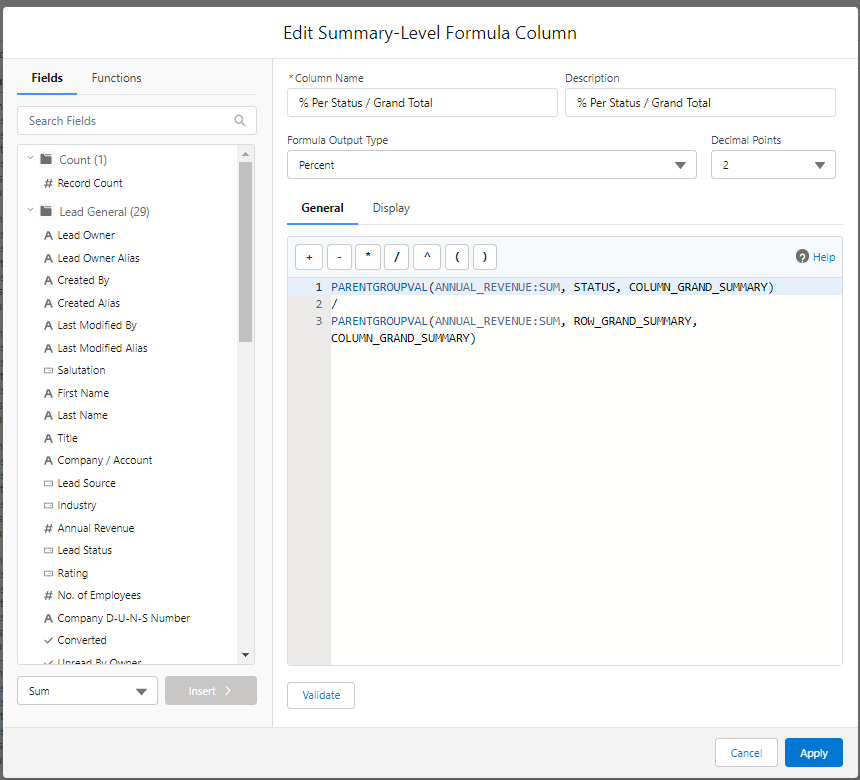The image size is (860, 780).
Task: Click the Count folder icon
Action: [x=47, y=159]
